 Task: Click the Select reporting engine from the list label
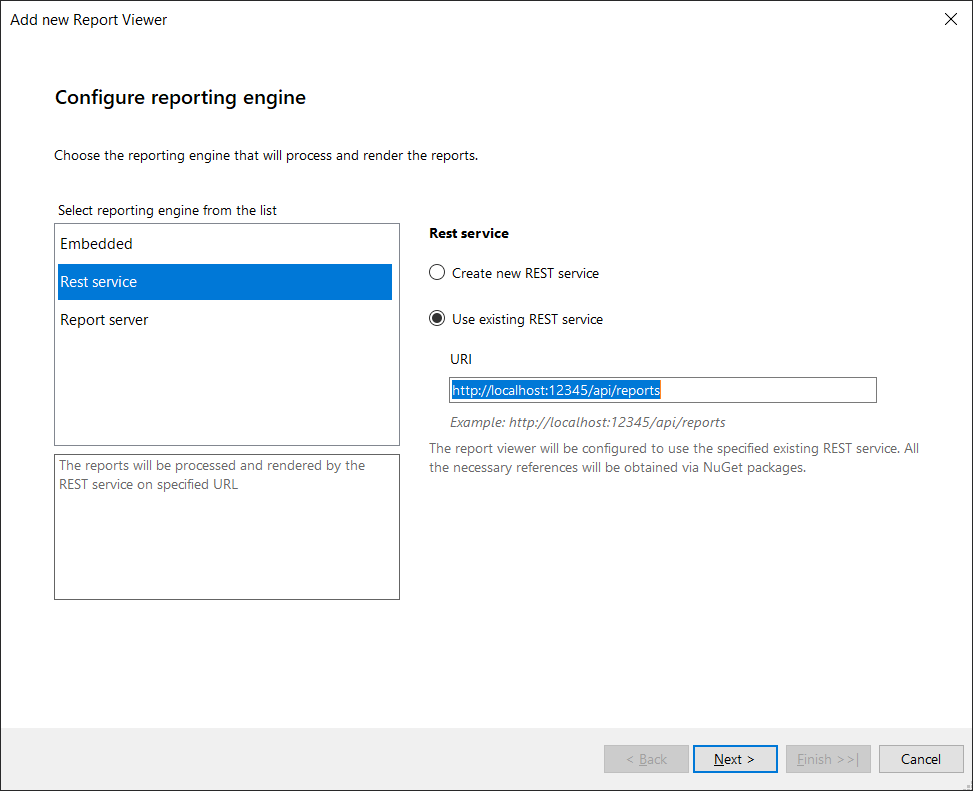click(168, 210)
